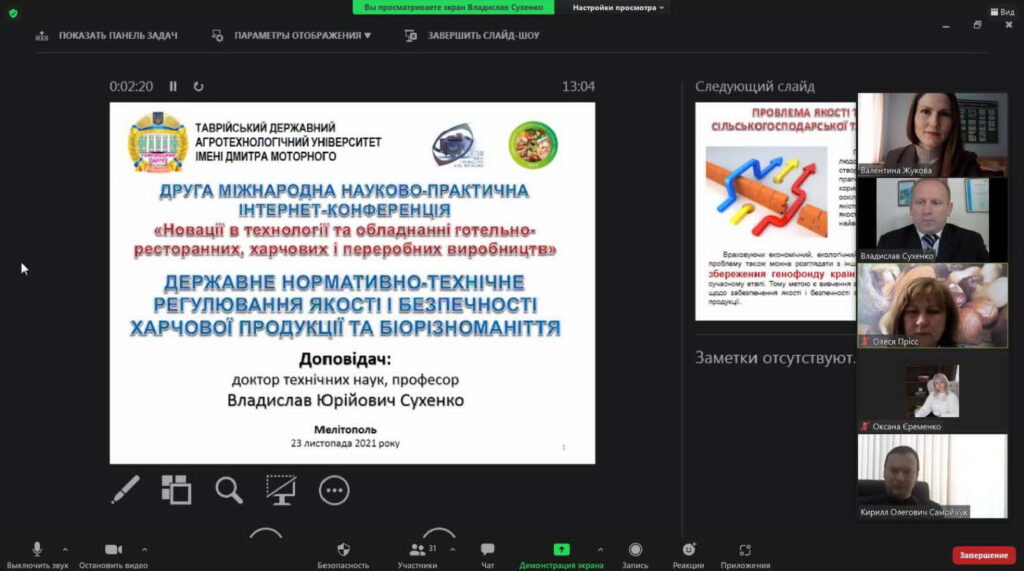Screen dimensions: 1024x571
Task: Click the Show Taskbar presenter option
Action: (x=106, y=35)
